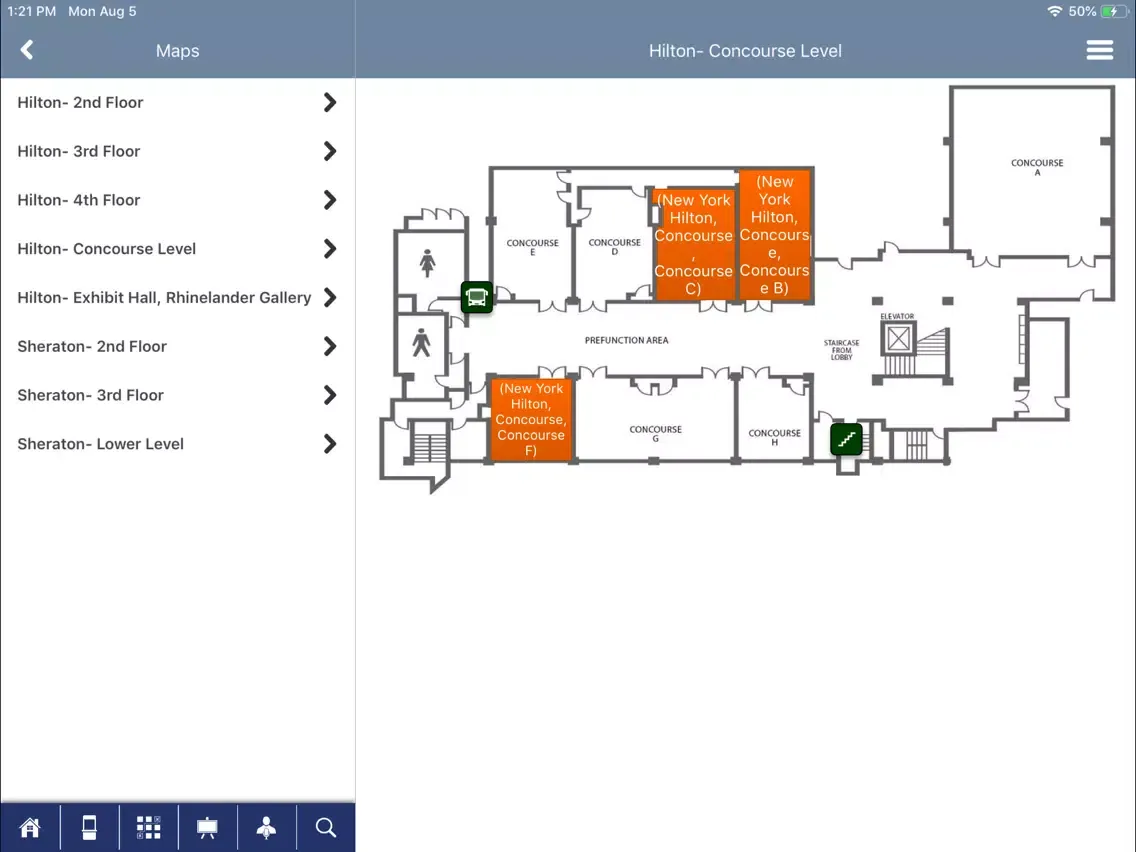Open the hamburger menu icon
Image resolution: width=1136 pixels, height=852 pixels.
tap(1099, 50)
